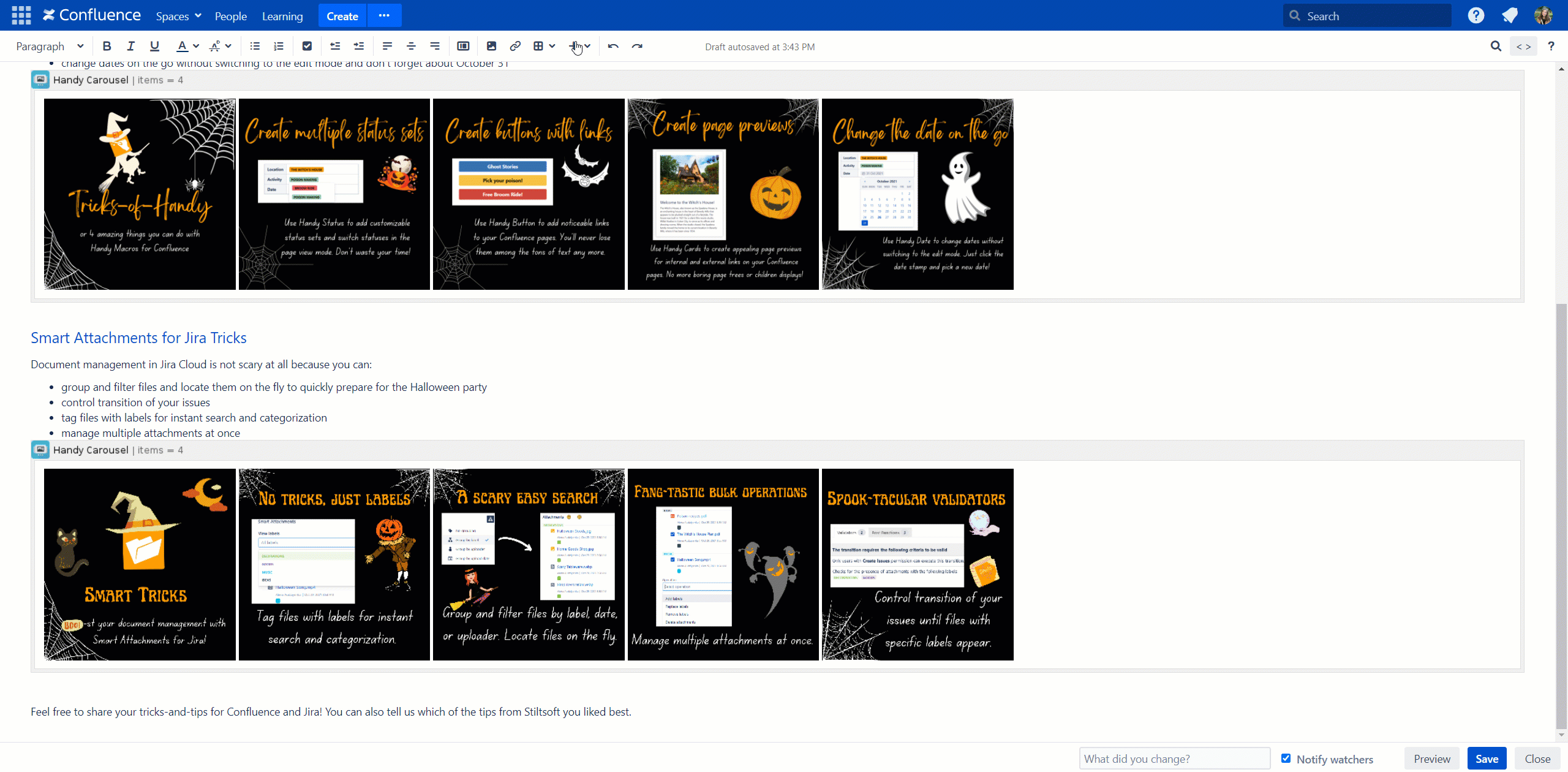Click the No Tricks, Just Labels image

(x=334, y=564)
